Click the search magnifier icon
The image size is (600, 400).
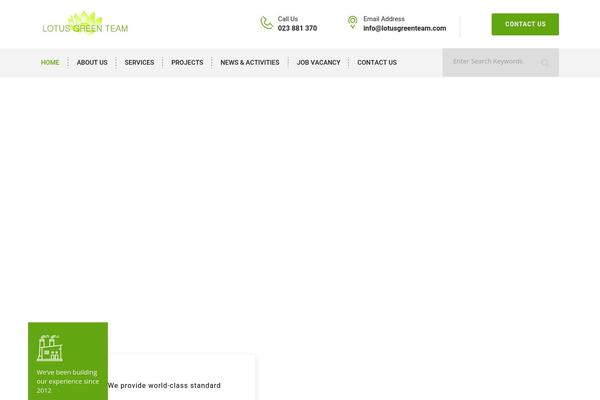pyautogui.click(x=545, y=63)
